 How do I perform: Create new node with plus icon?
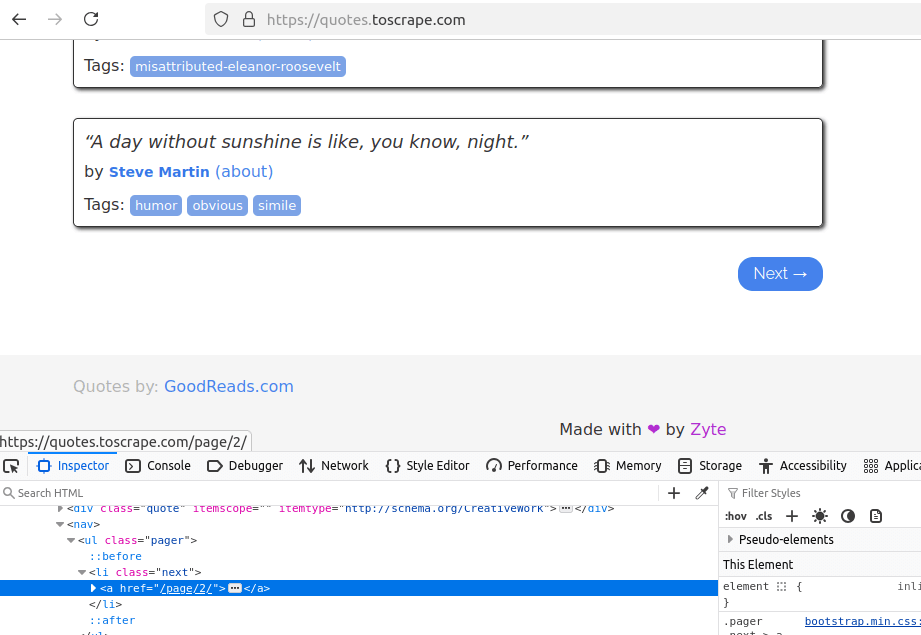tap(674, 493)
